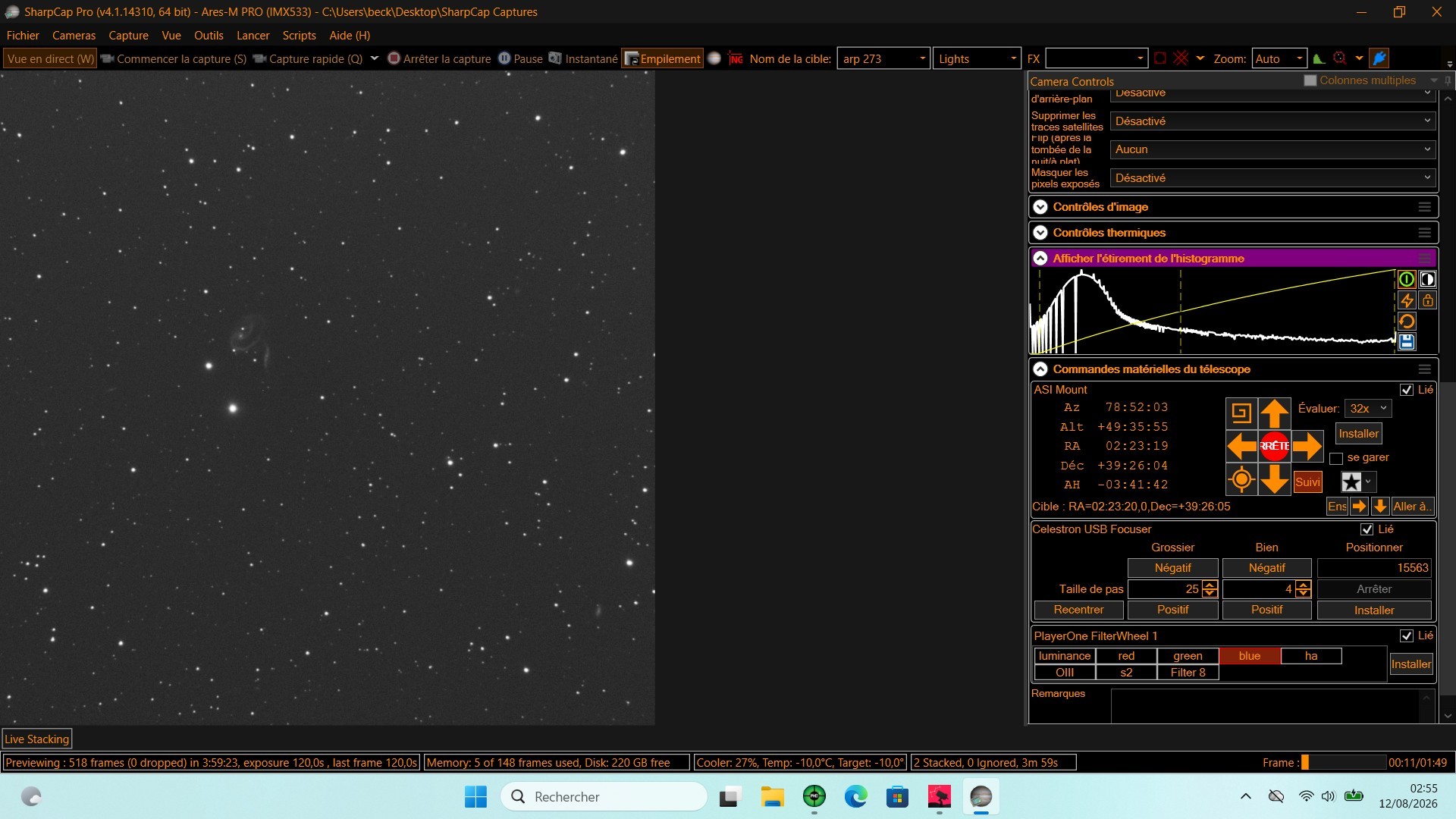Move the mount up with up arrow
Screen dimensions: 1456x819
pos(1275,413)
